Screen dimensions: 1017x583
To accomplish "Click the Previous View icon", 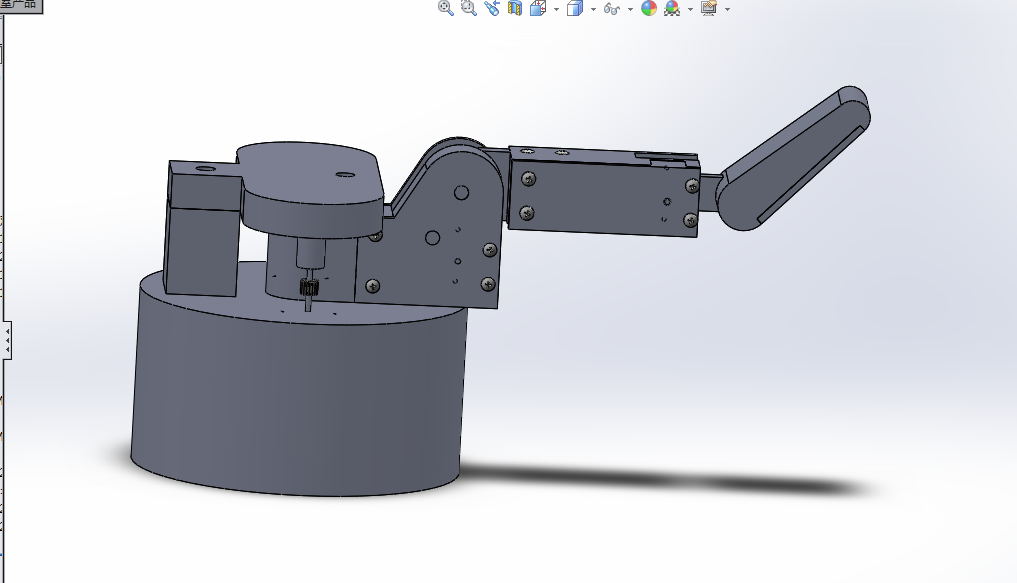I will [x=492, y=8].
